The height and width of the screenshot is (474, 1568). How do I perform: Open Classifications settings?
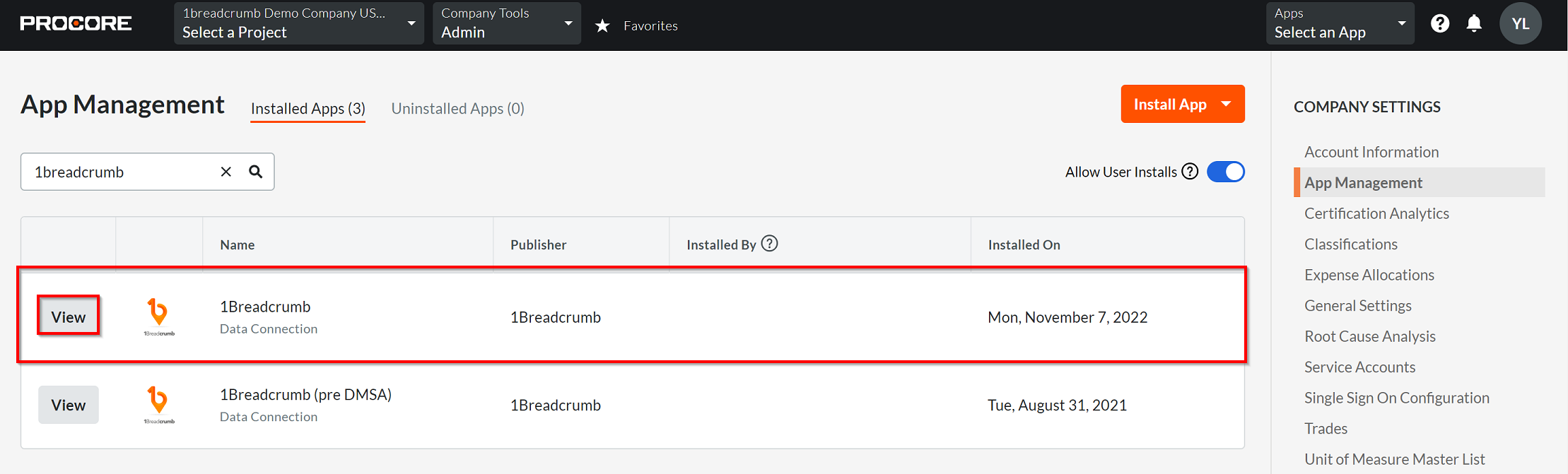pyautogui.click(x=1351, y=244)
